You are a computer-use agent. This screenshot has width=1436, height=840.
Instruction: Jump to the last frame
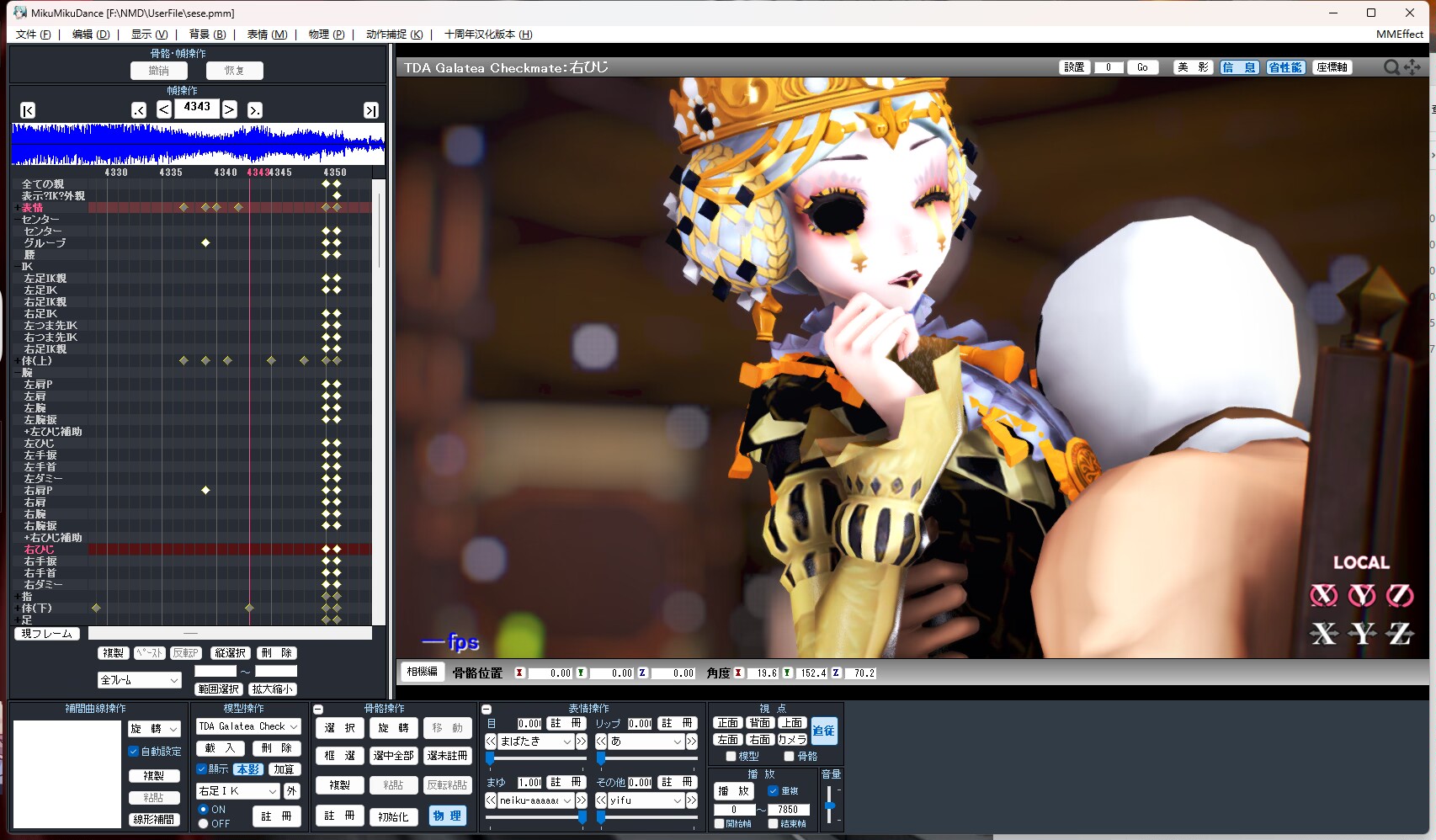(x=371, y=110)
